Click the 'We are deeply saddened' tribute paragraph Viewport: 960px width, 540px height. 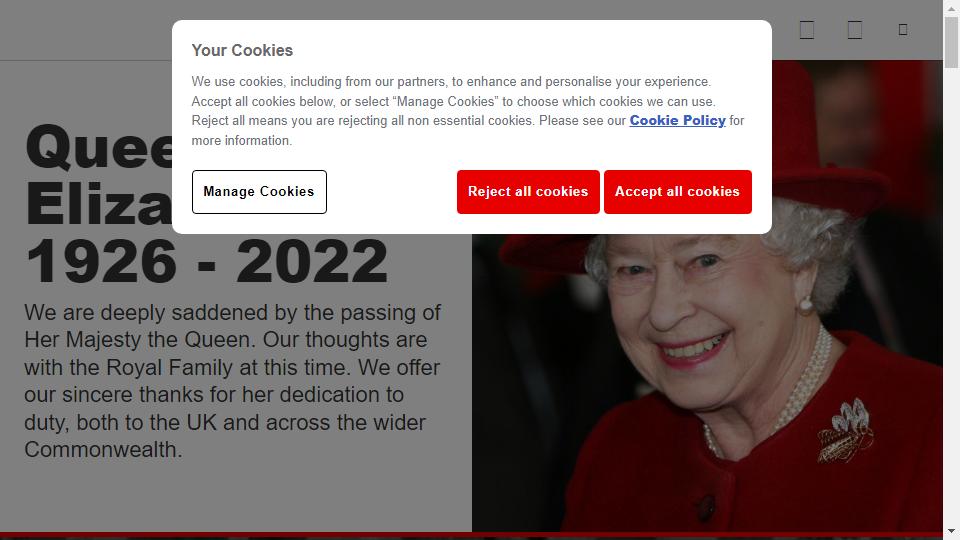232,381
